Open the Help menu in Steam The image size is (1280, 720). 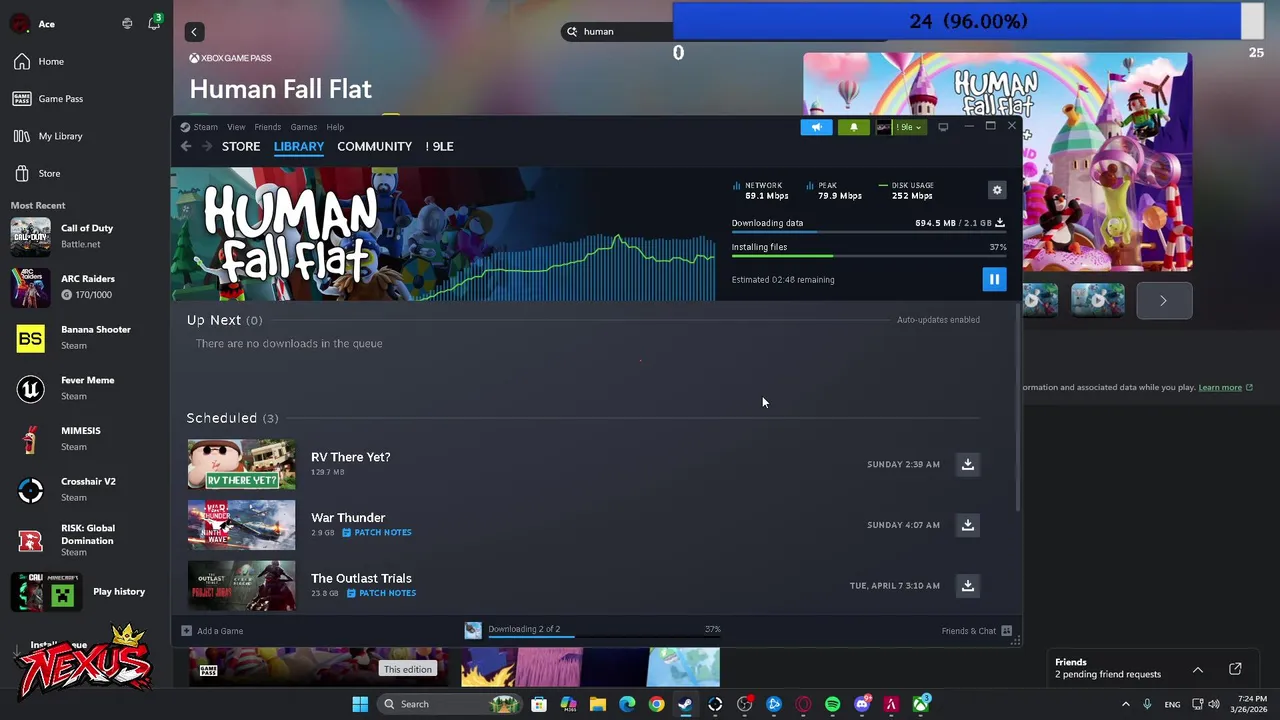coord(335,127)
